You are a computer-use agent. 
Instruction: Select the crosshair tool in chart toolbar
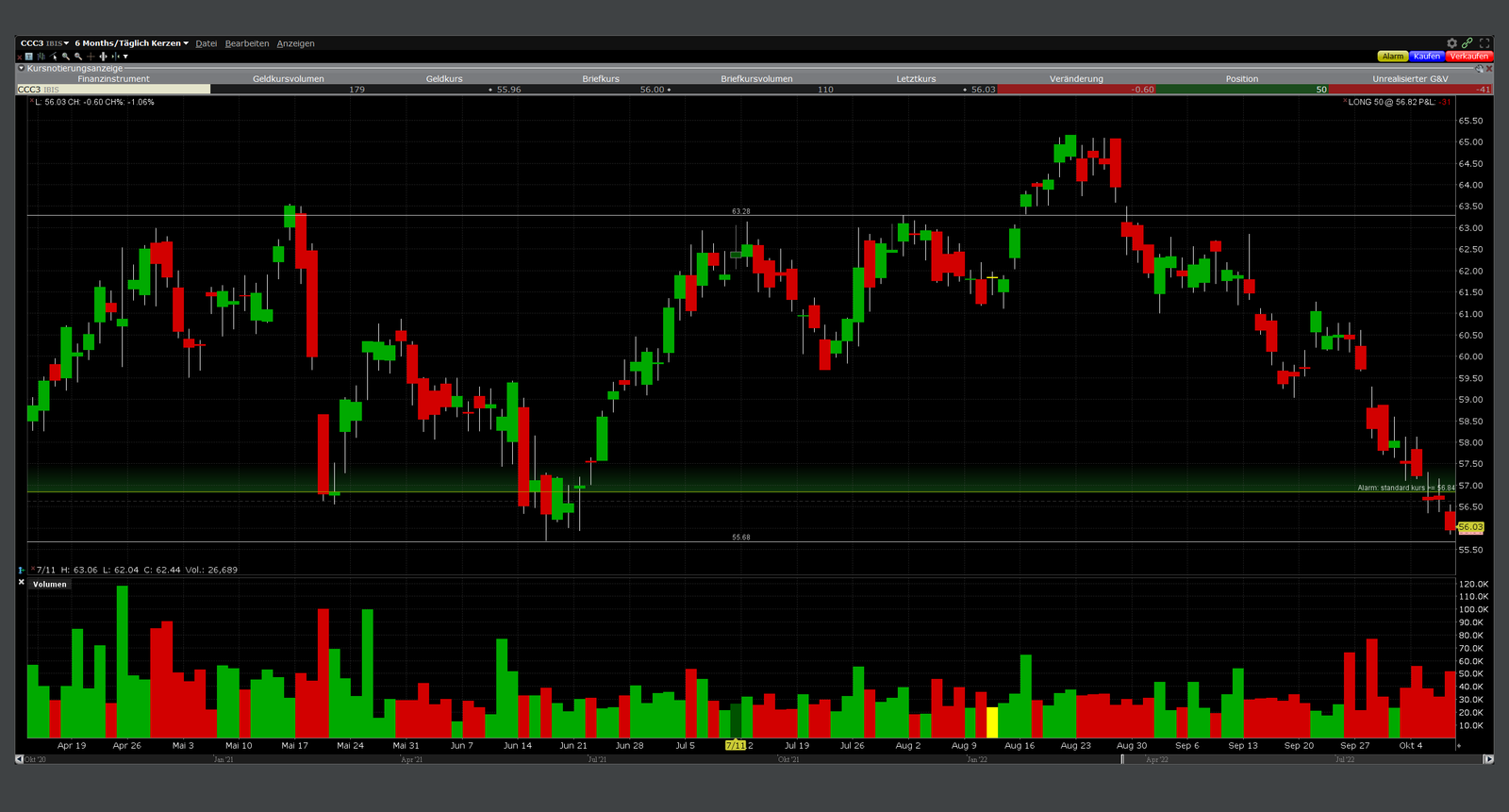coord(91,57)
